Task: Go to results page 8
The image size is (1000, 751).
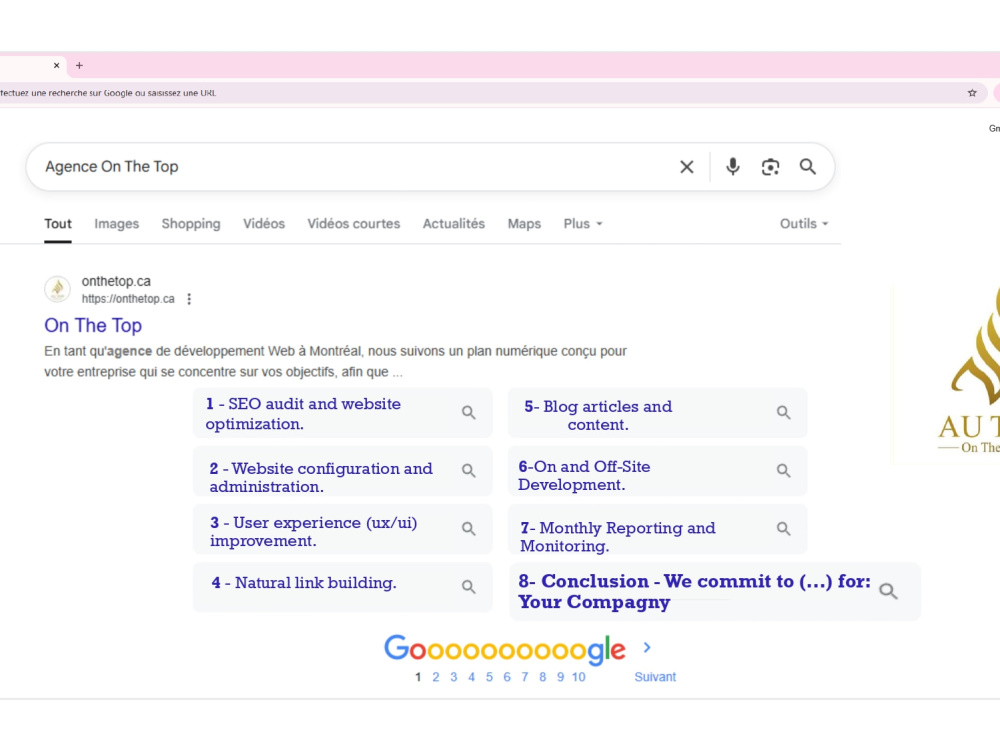Action: coord(543,677)
